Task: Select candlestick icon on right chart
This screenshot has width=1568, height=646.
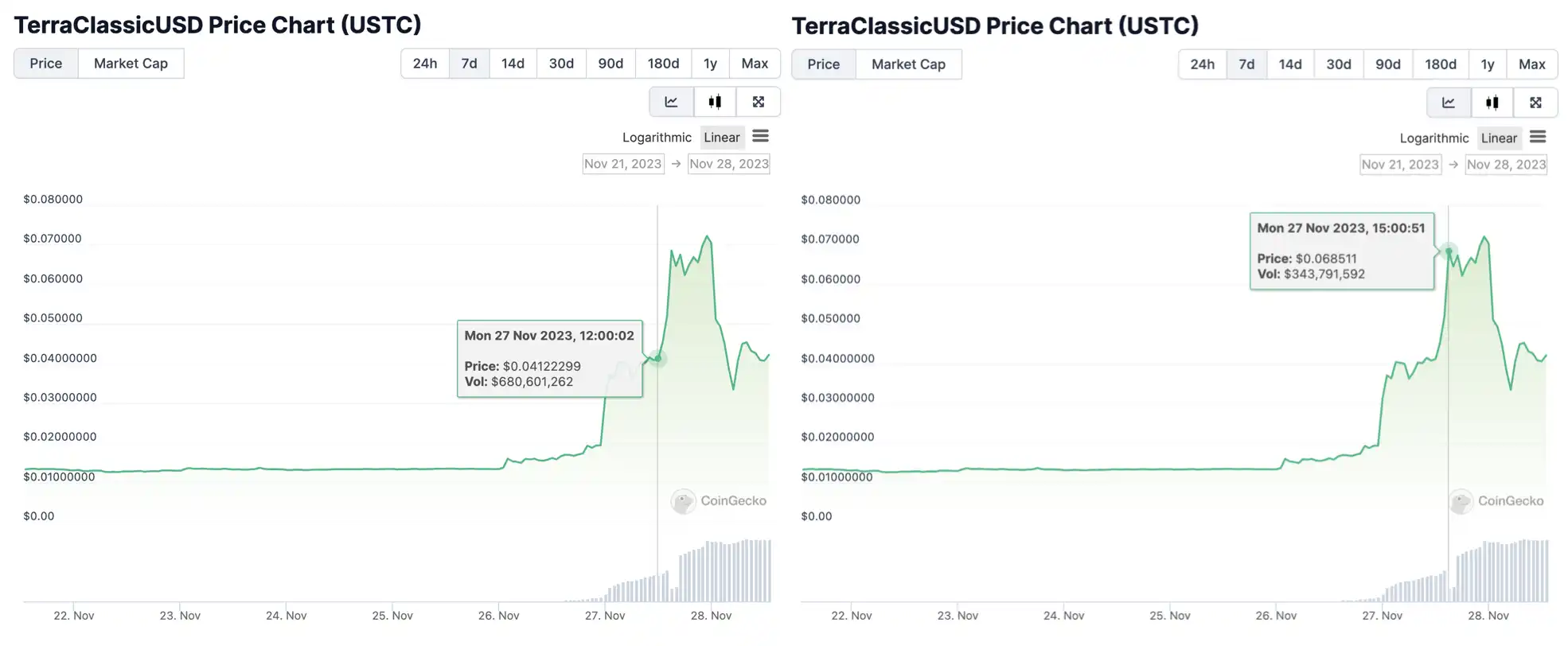Action: (x=1492, y=103)
